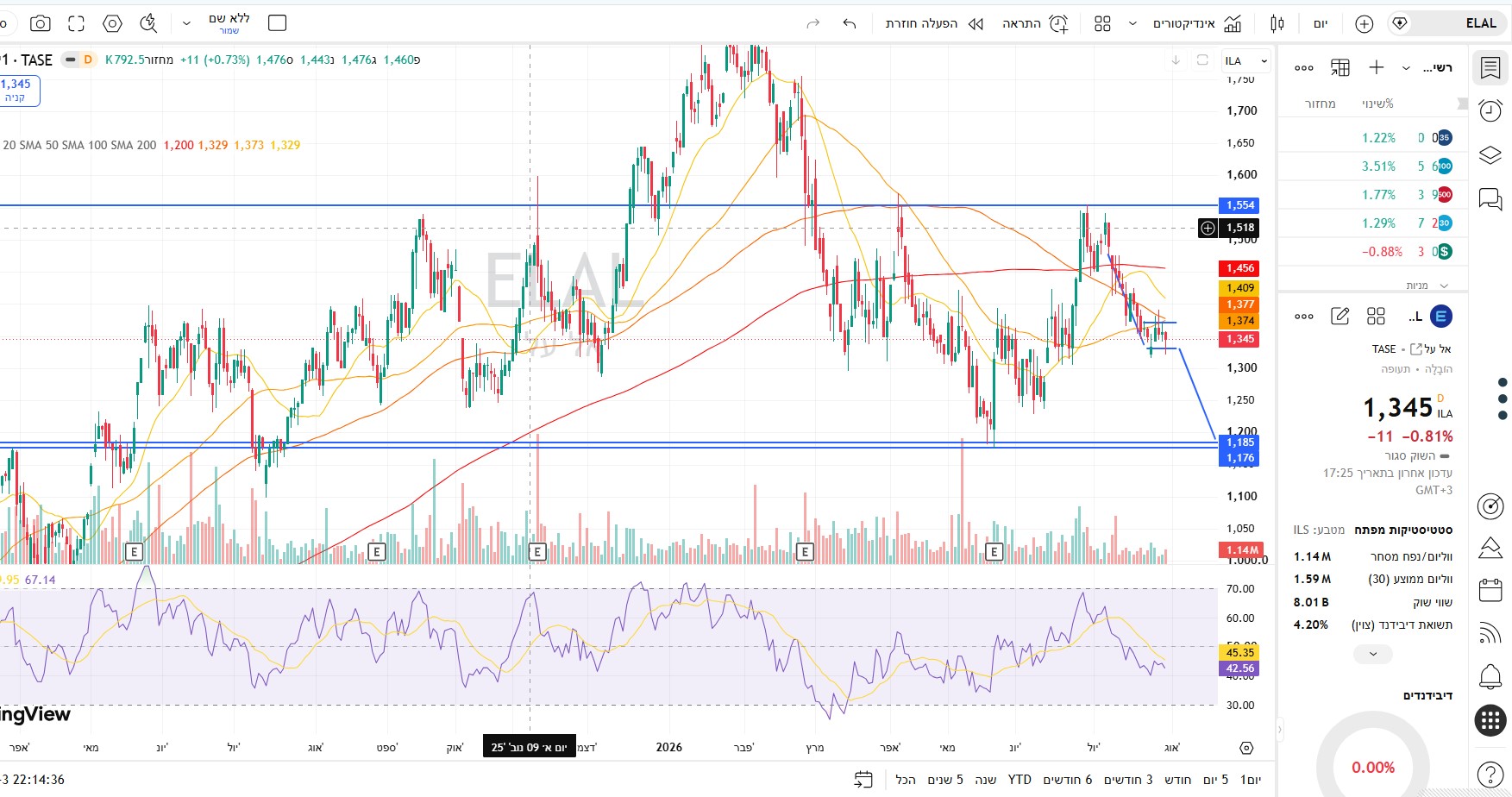The width and height of the screenshot is (1512, 797).
Task: Click earnings marker E nearest the crosshair date
Action: click(537, 551)
